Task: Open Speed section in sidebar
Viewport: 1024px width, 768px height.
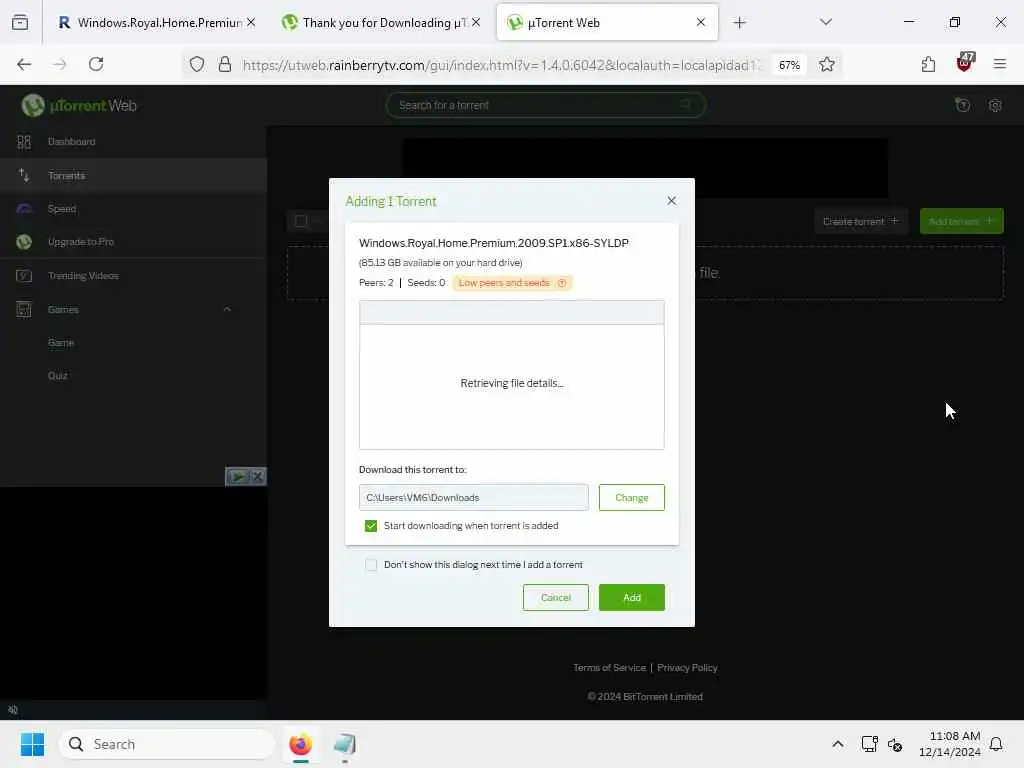Action: (x=62, y=209)
